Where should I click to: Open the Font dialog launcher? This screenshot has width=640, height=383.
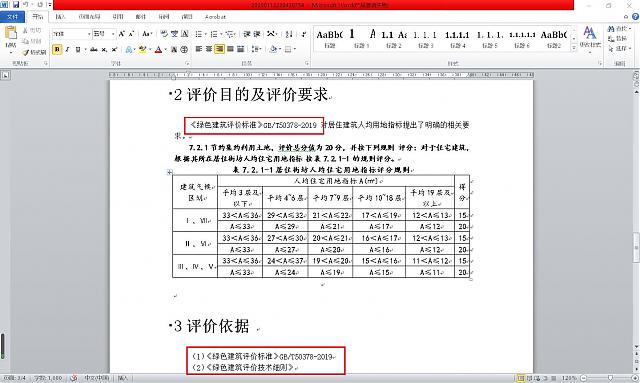point(187,64)
